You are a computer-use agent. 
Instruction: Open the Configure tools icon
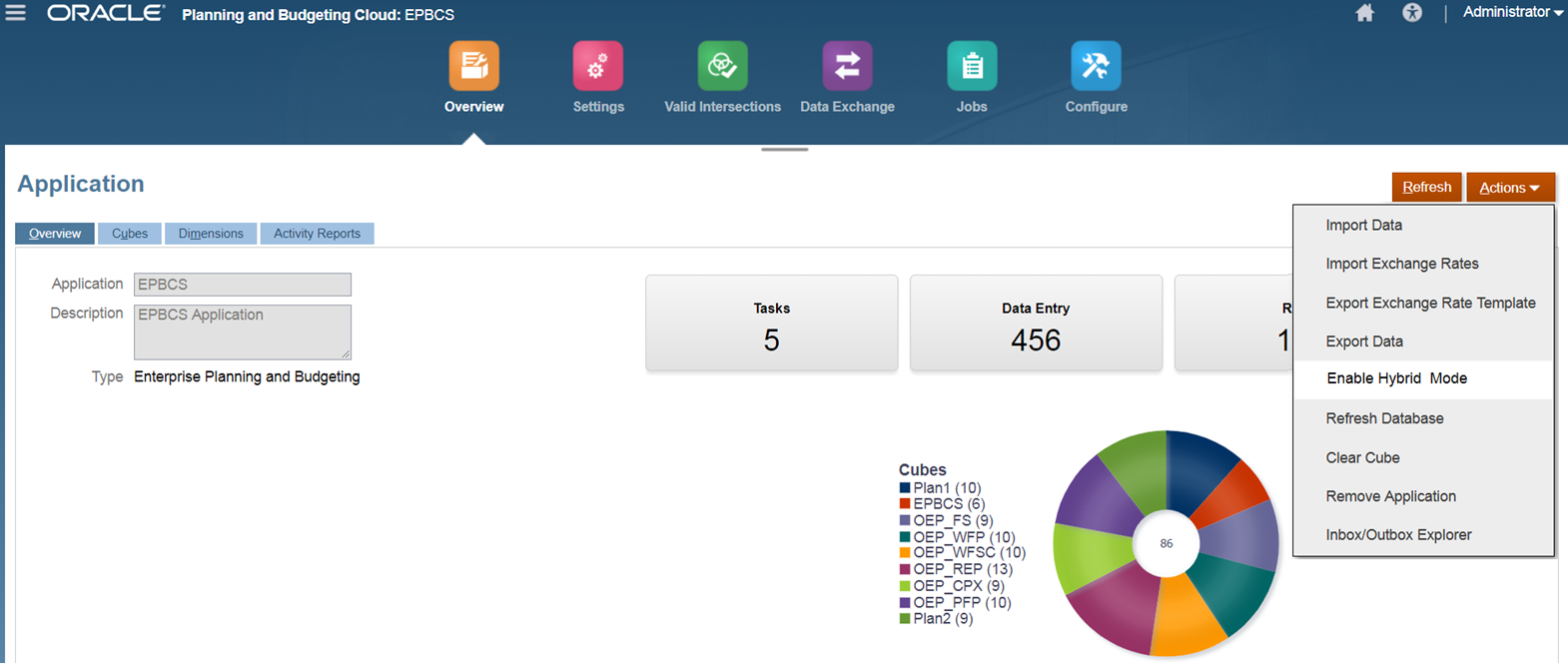(x=1096, y=66)
